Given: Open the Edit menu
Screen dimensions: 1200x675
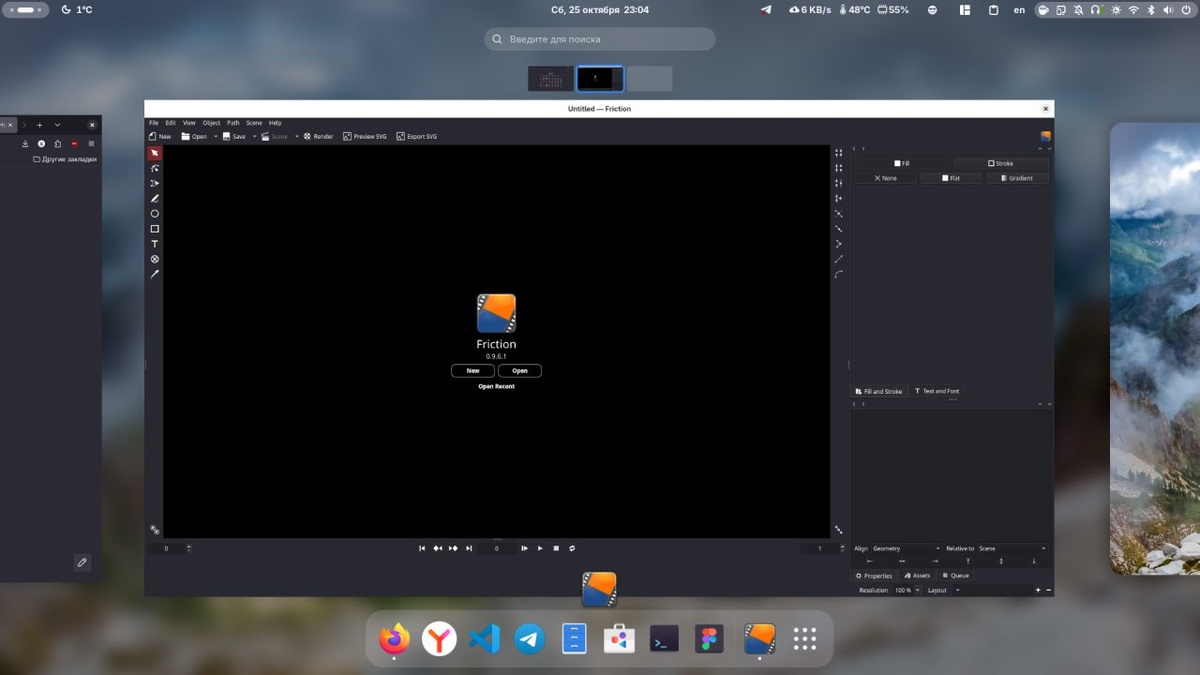Looking at the screenshot, I should point(171,123).
